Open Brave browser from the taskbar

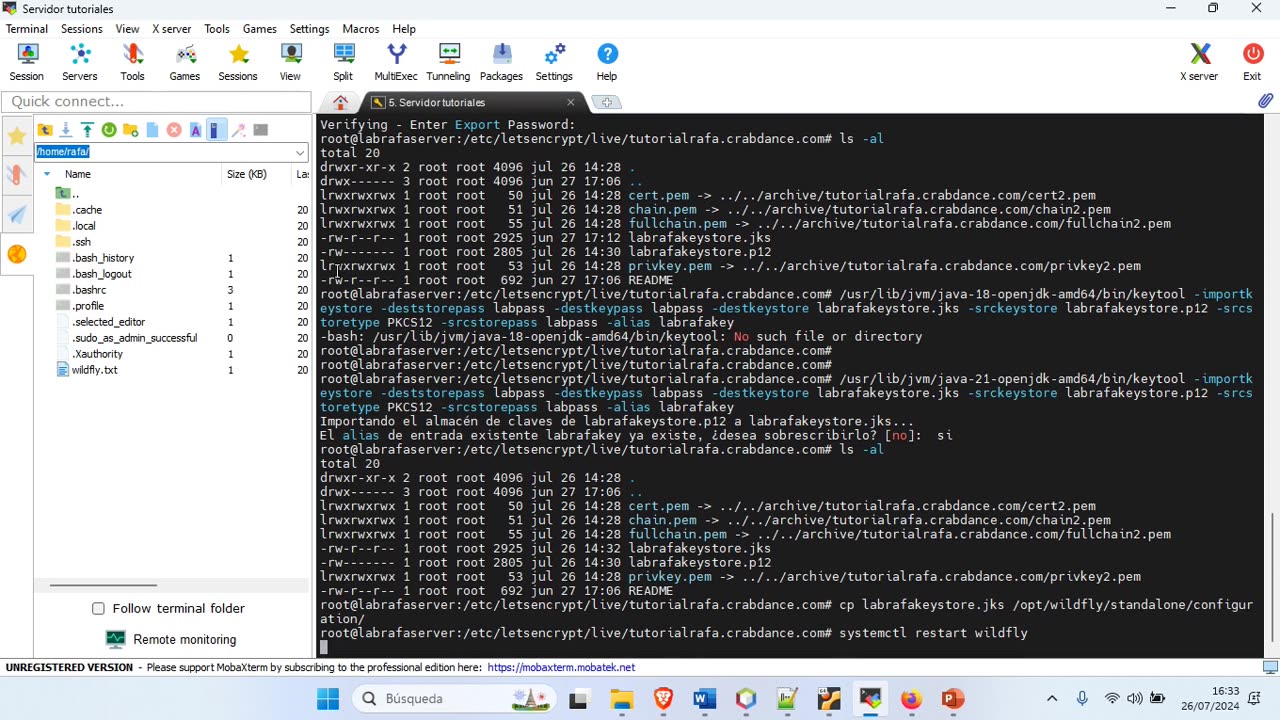pos(663,699)
